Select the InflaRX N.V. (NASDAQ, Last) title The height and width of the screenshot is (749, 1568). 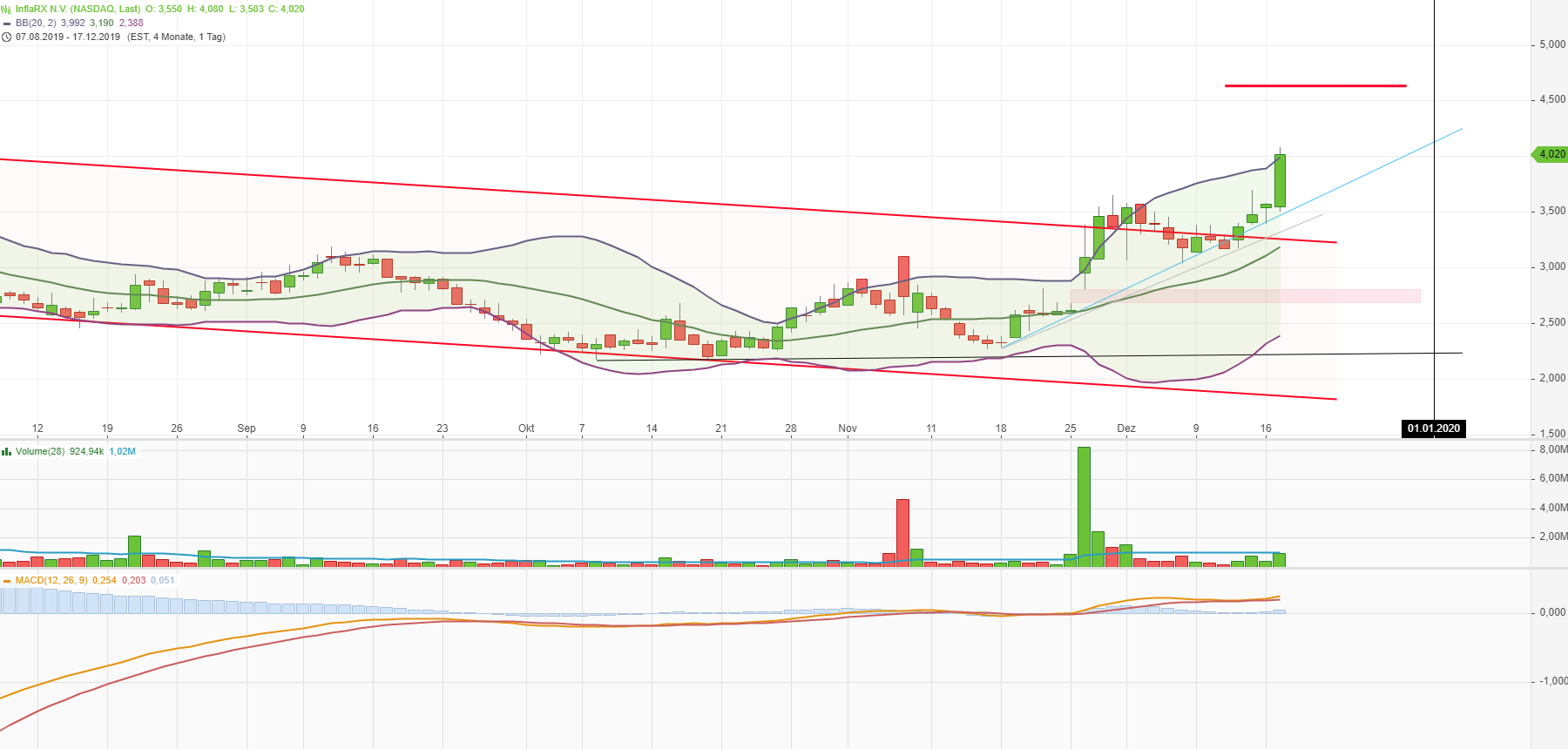coord(78,9)
